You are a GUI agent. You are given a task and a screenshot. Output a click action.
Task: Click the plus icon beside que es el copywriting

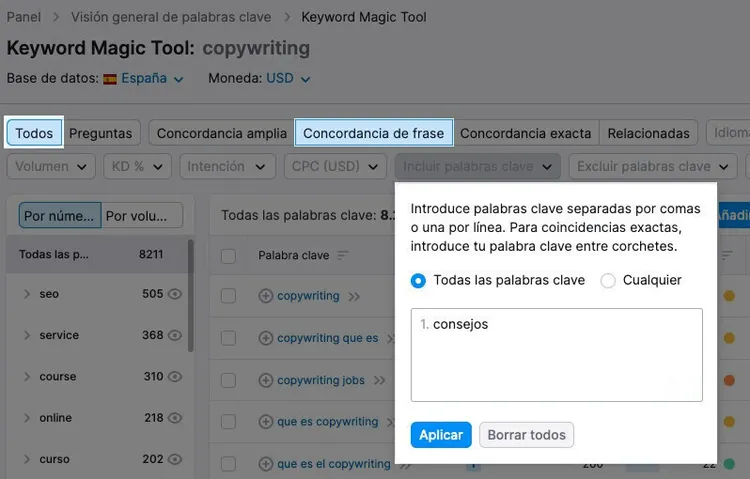[265, 464]
